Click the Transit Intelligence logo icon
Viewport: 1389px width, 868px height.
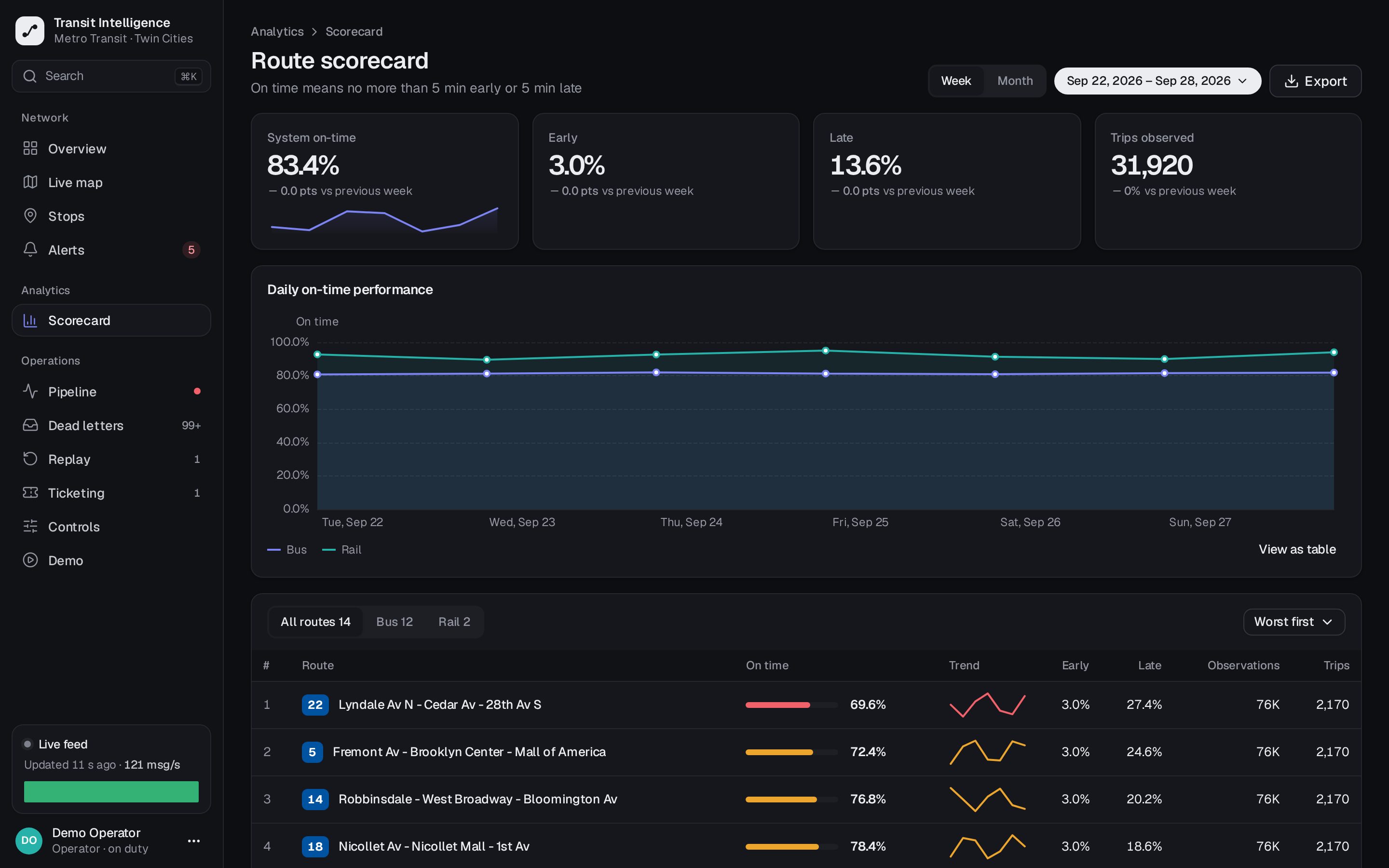[x=30, y=30]
